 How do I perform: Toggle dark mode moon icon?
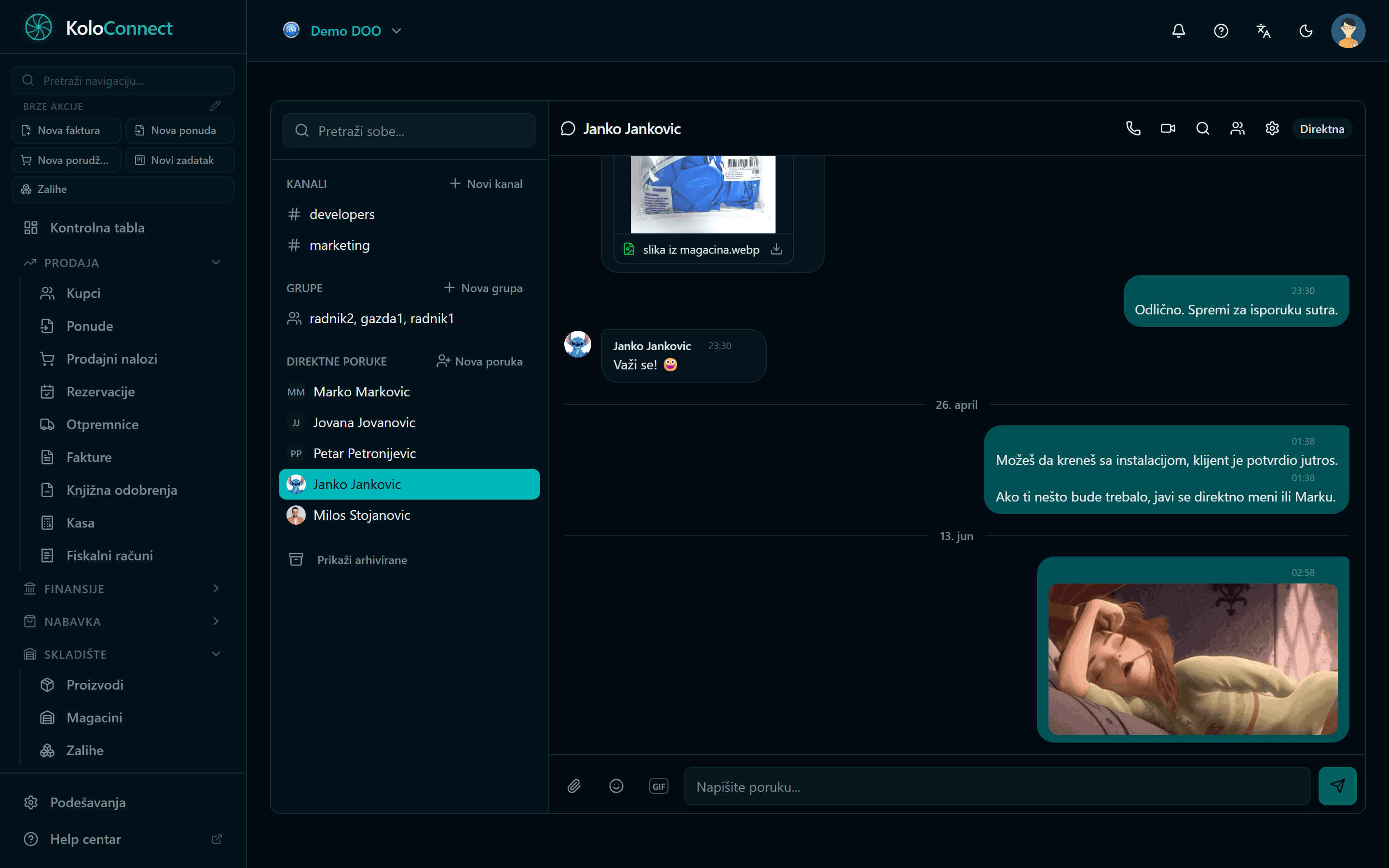point(1306,30)
